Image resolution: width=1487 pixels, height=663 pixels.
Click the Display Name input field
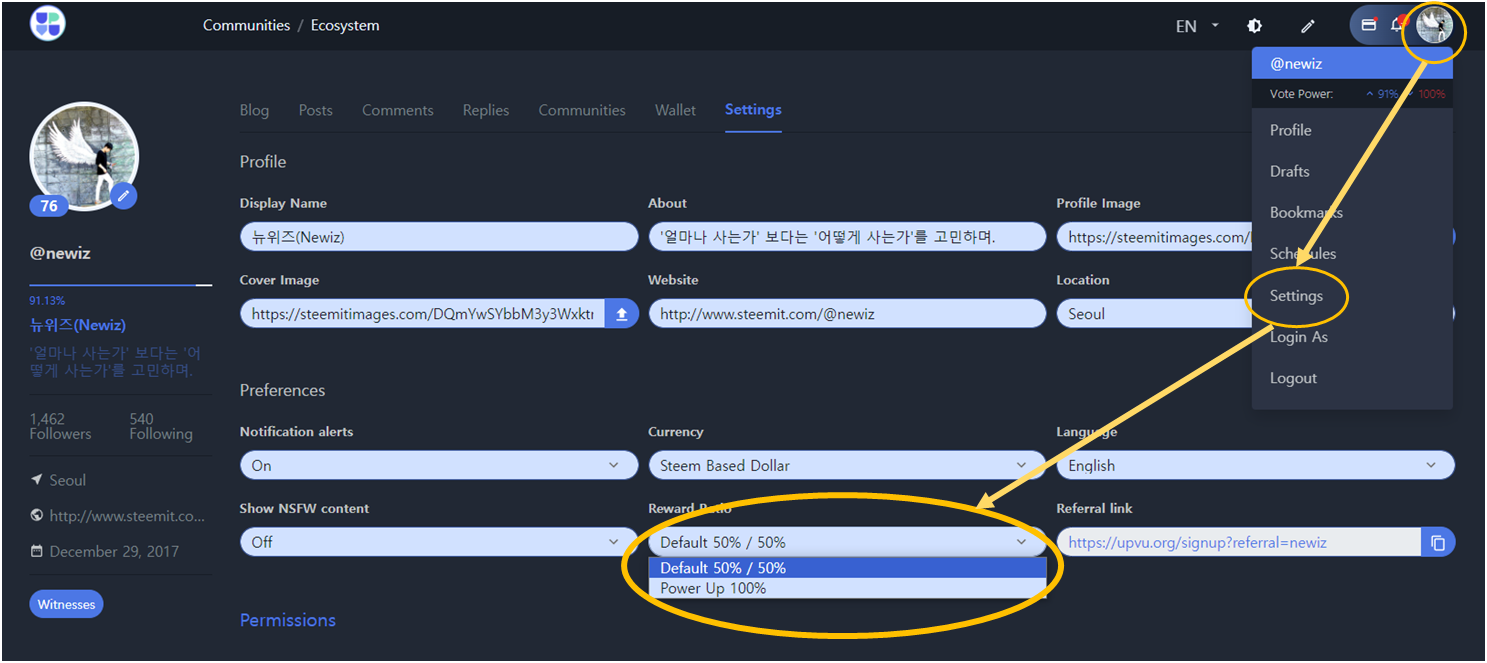pos(439,237)
